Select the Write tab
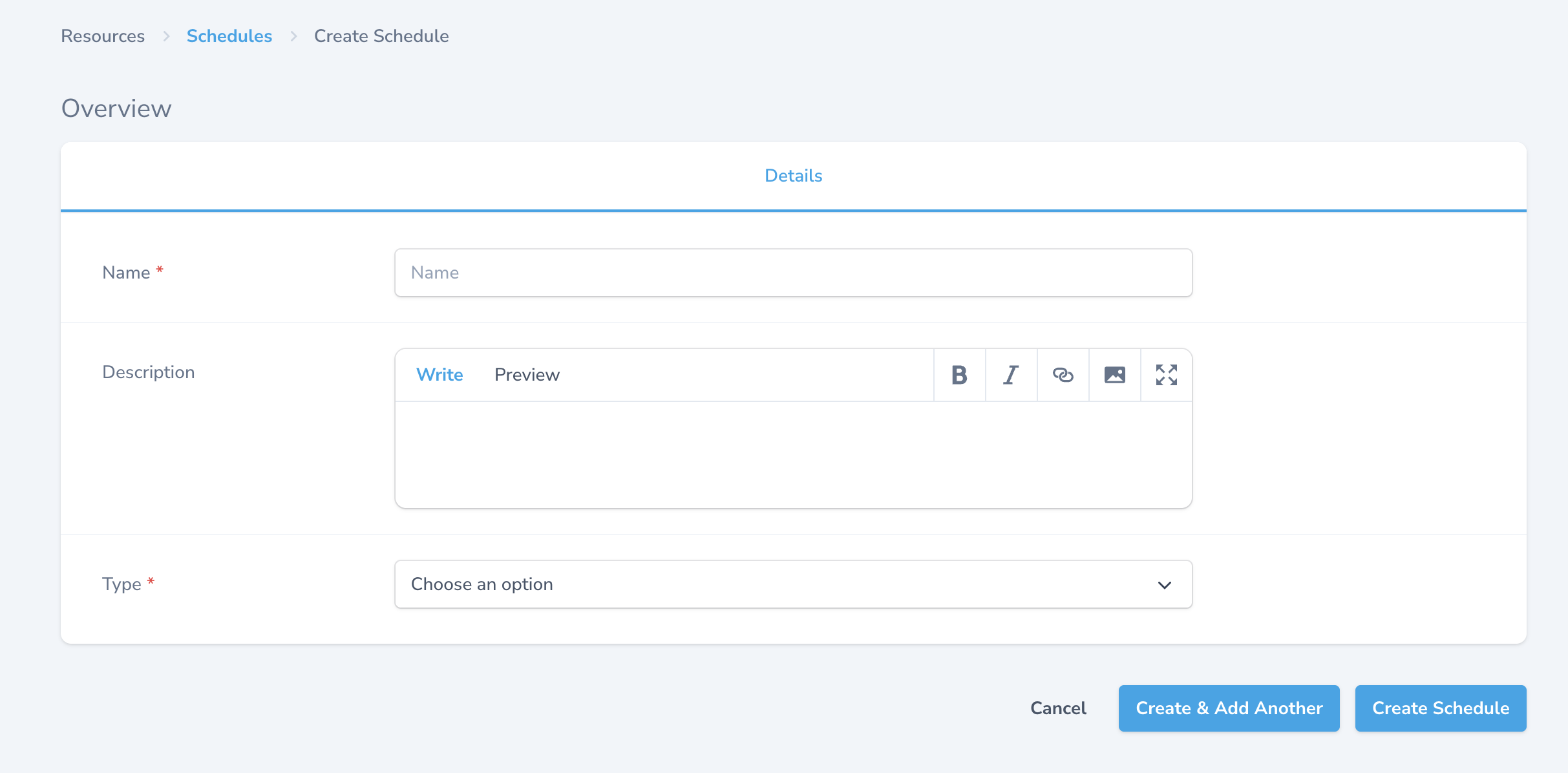 440,374
